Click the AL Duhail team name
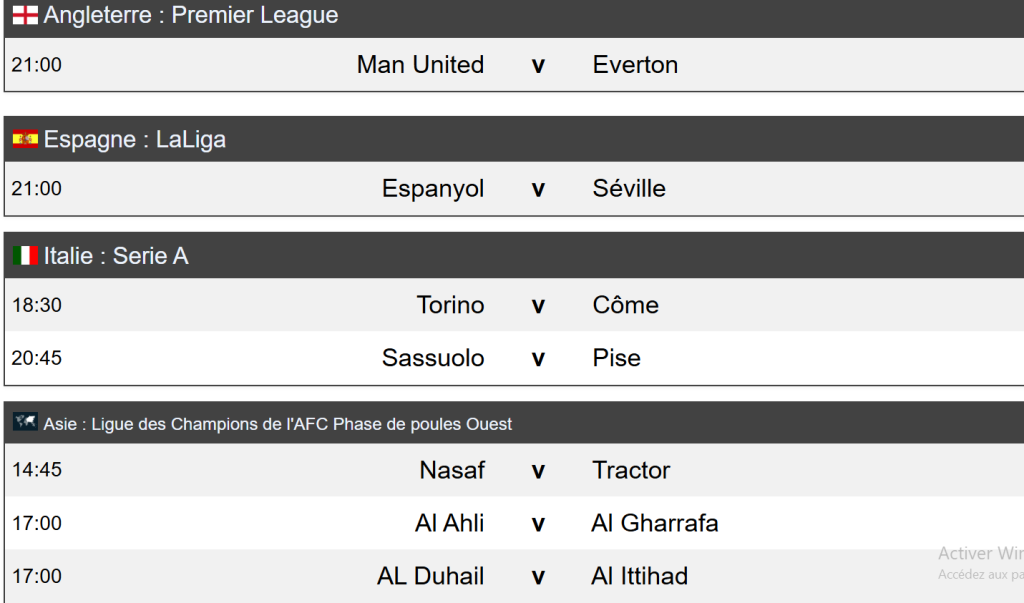 click(430, 576)
